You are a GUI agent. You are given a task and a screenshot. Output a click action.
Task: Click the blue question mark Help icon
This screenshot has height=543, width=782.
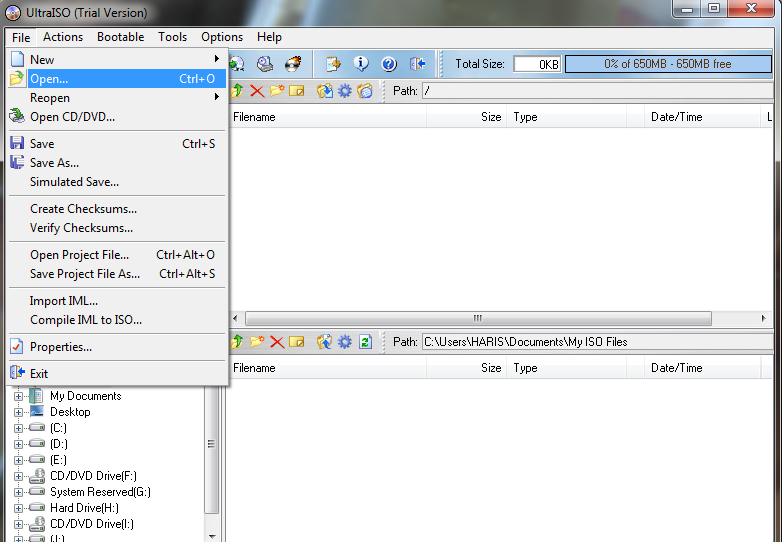(x=389, y=64)
